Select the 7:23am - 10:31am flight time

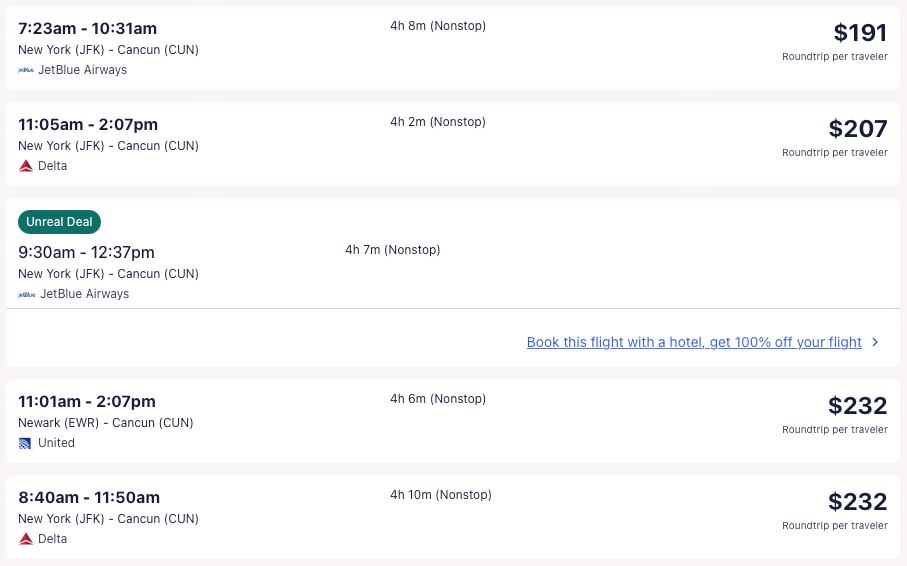pos(87,28)
